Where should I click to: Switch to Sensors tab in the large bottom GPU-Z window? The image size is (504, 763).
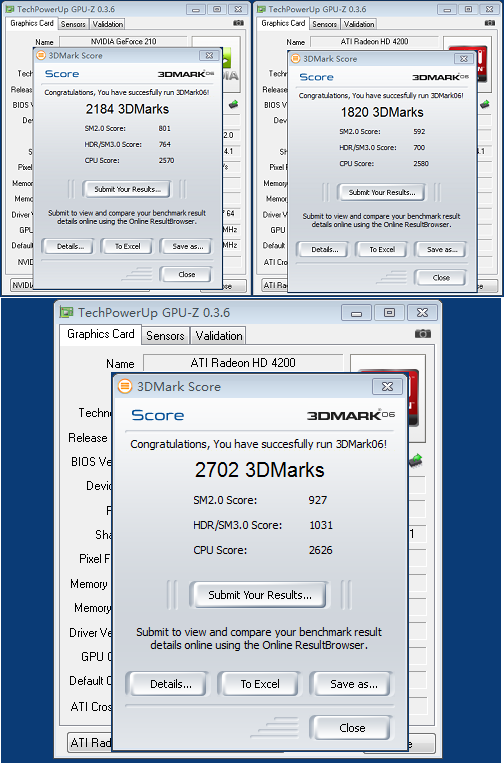165,336
